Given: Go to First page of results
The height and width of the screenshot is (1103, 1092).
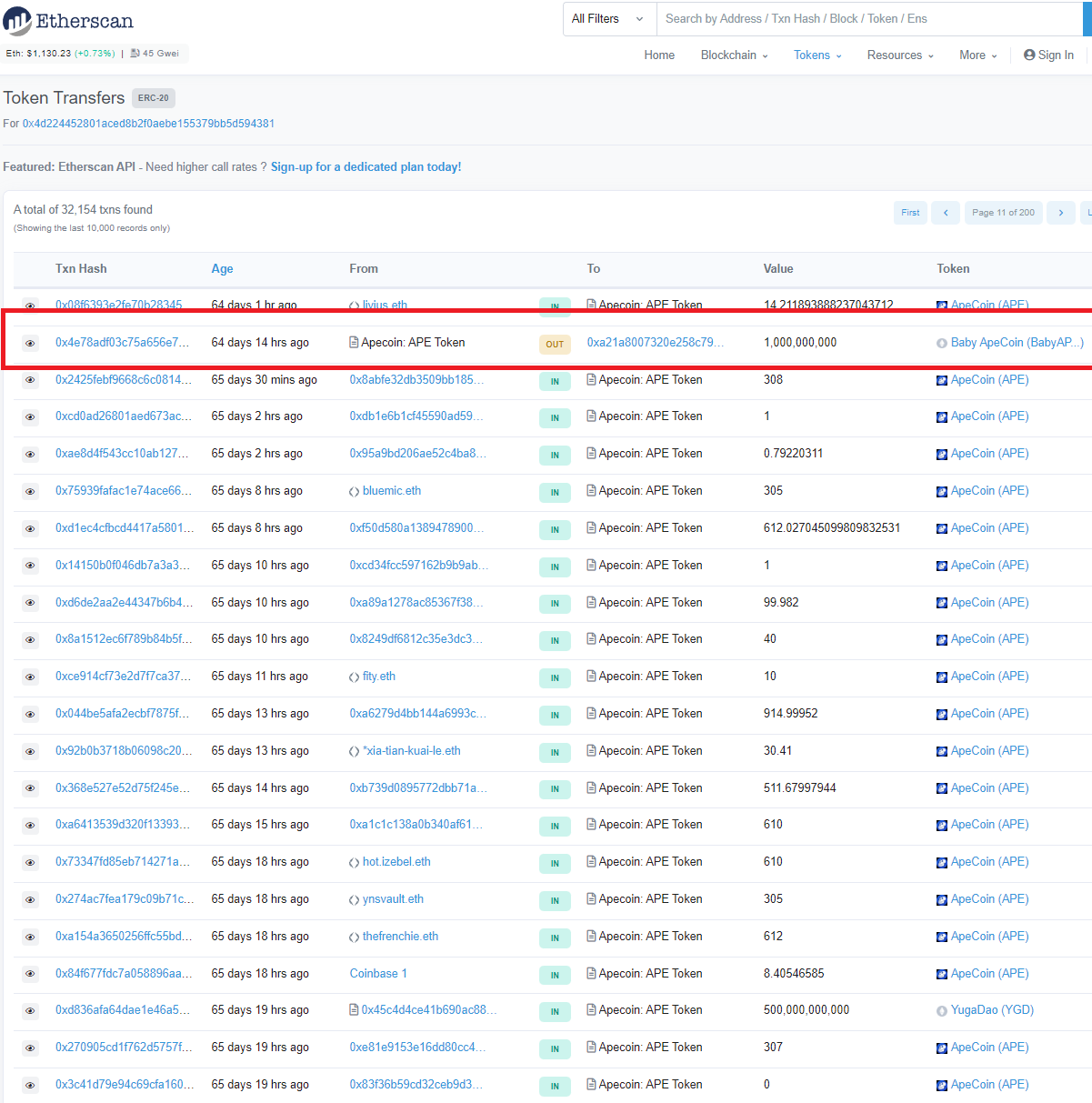Looking at the screenshot, I should 910,213.
